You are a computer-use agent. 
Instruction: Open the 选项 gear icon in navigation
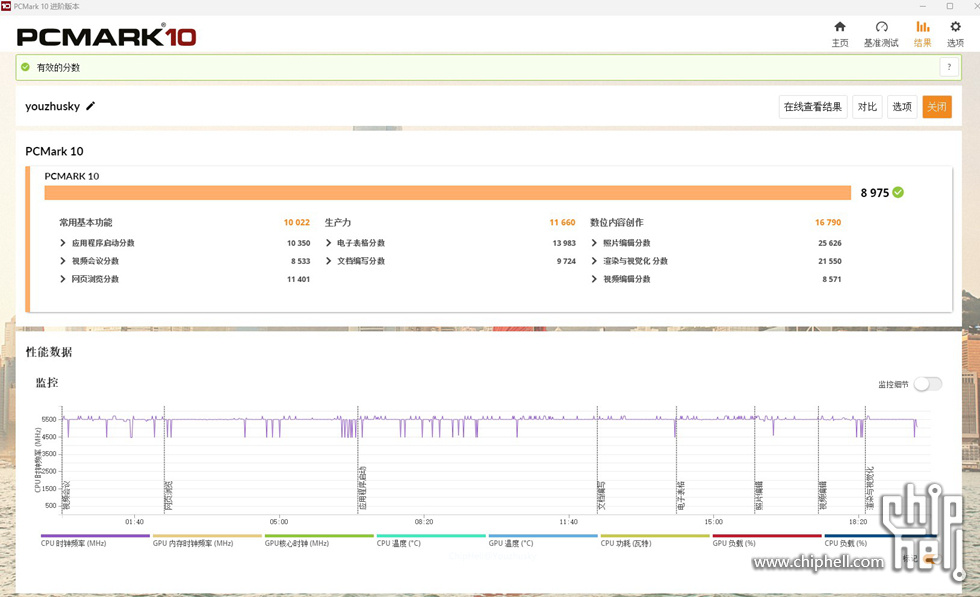click(955, 26)
